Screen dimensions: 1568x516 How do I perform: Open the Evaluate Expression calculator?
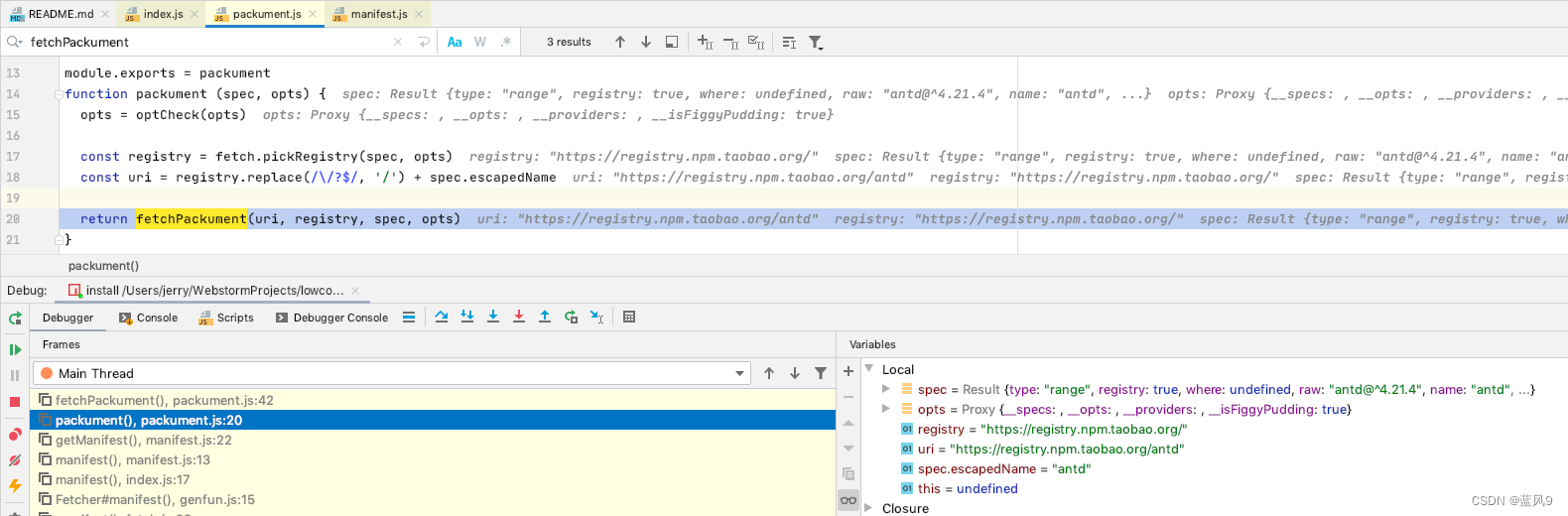[629, 317]
